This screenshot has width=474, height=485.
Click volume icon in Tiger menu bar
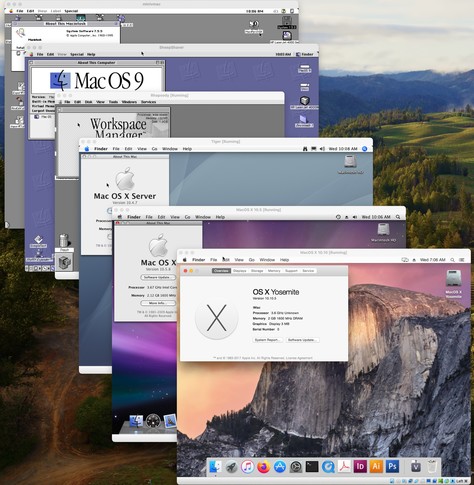(x=322, y=149)
